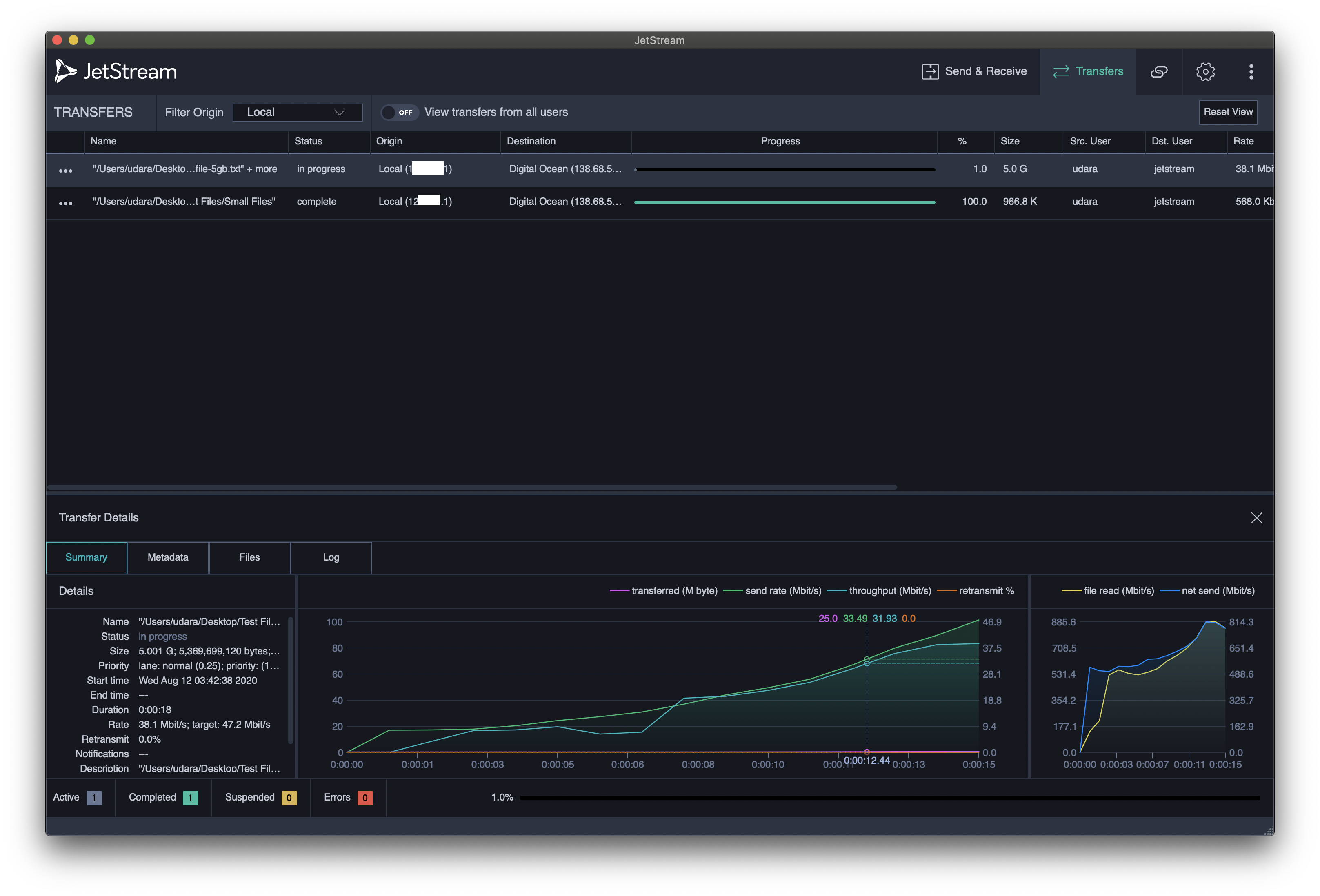Screen dimensions: 1320x896
Task: Toggle retransmit % legend series
Action: [x=975, y=591]
